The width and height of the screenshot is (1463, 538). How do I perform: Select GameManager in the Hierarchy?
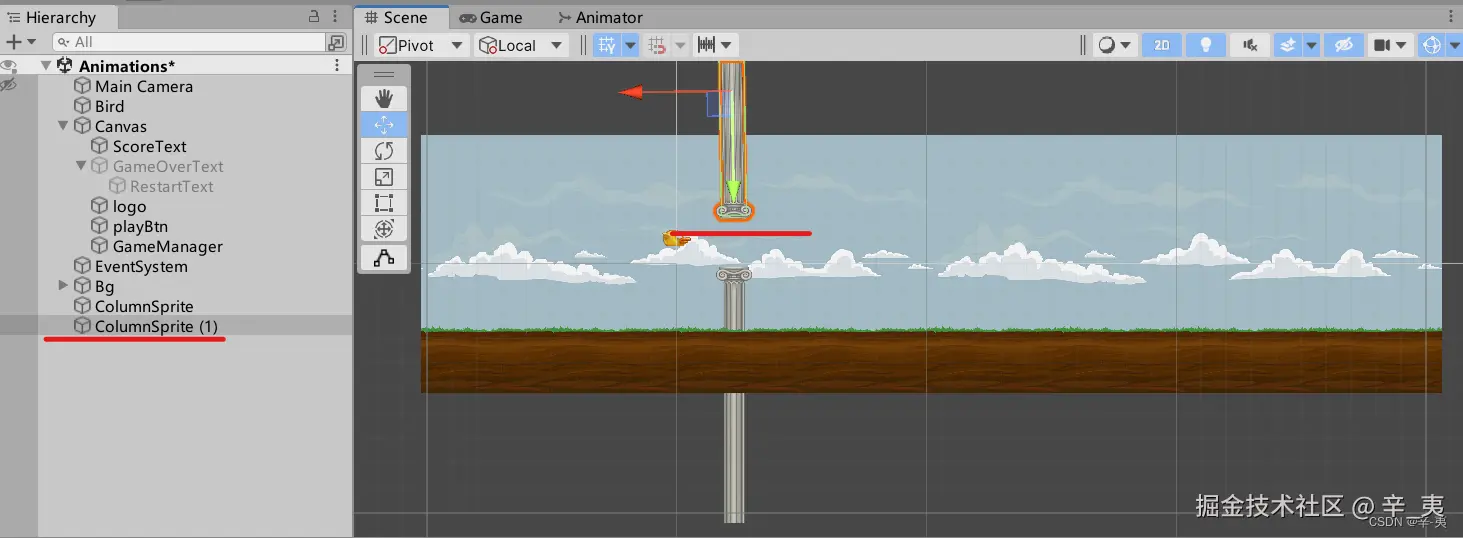[x=168, y=246]
